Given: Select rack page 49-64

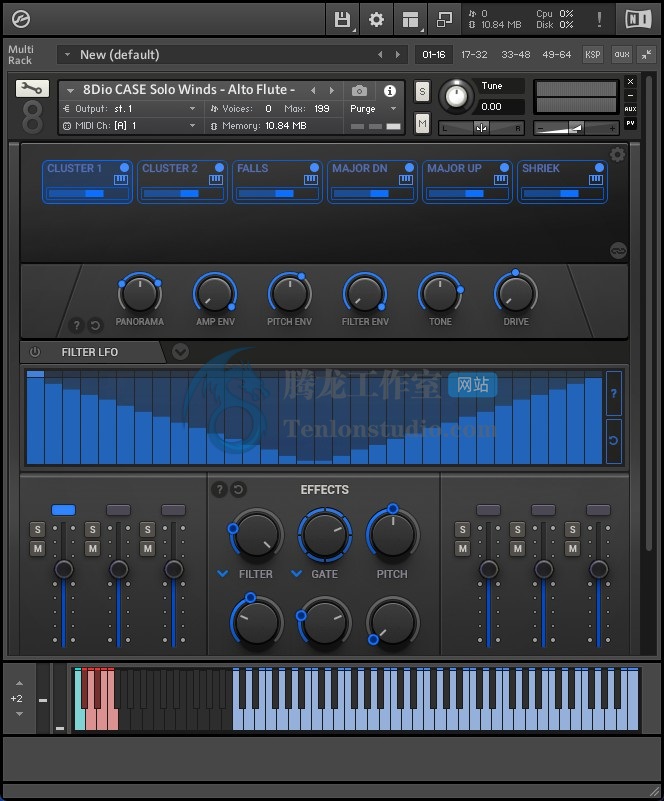Looking at the screenshot, I should point(557,54).
